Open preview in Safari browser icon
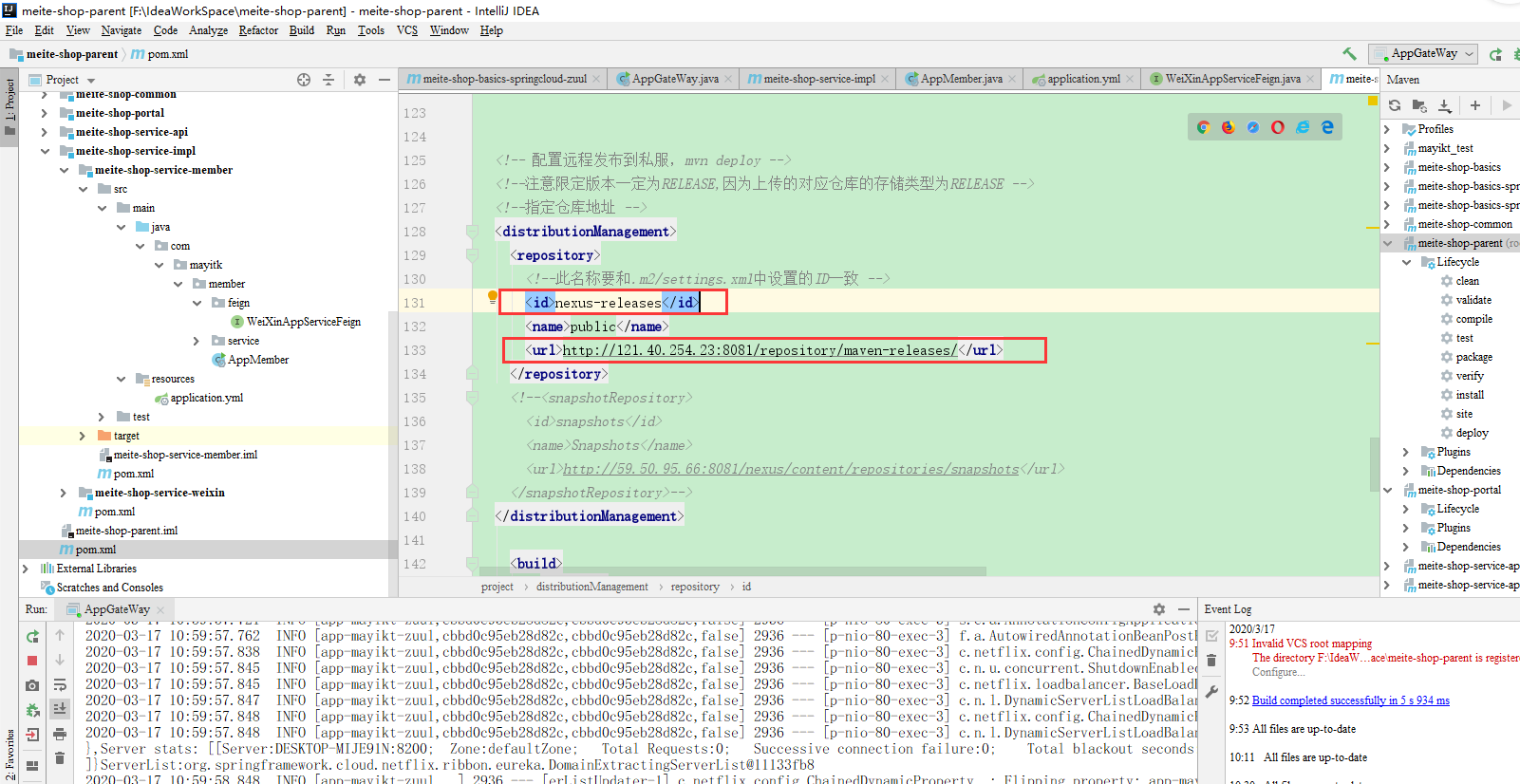The width and height of the screenshot is (1520, 784). [x=1252, y=127]
